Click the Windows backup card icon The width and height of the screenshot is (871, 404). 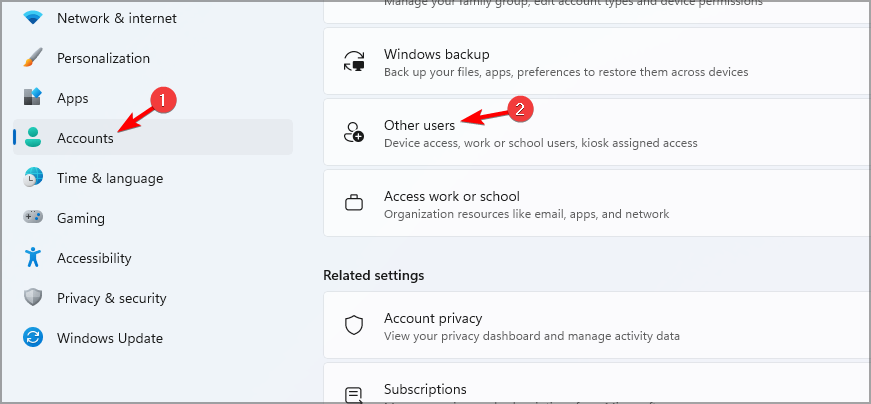pos(353,62)
